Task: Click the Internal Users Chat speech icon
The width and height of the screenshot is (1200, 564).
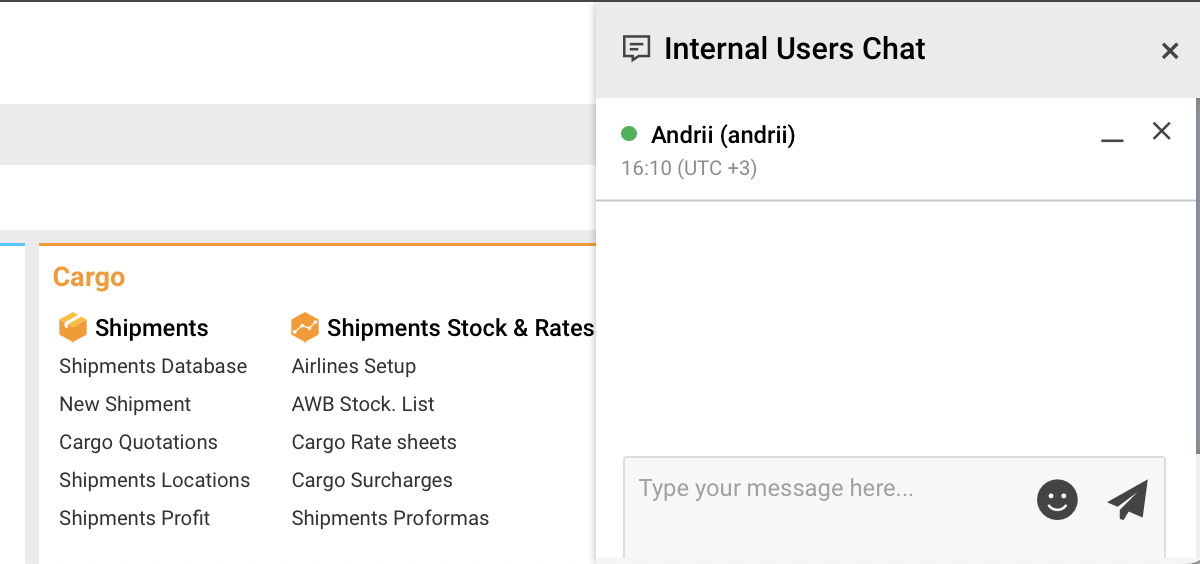Action: tap(636, 49)
